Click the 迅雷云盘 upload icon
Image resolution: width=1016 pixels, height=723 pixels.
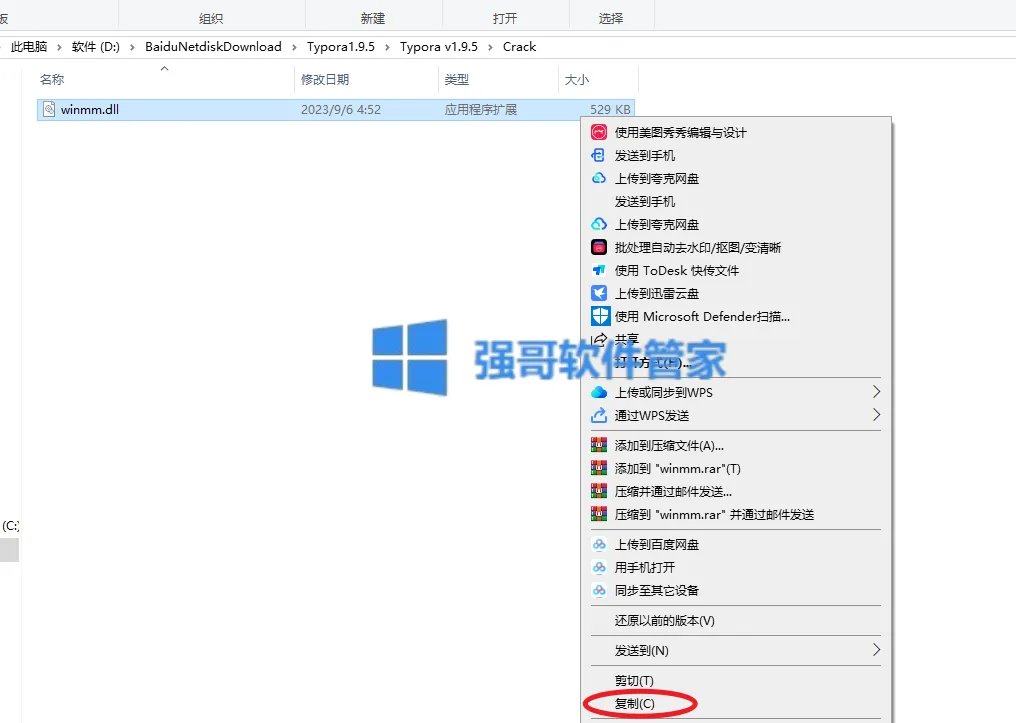point(599,293)
